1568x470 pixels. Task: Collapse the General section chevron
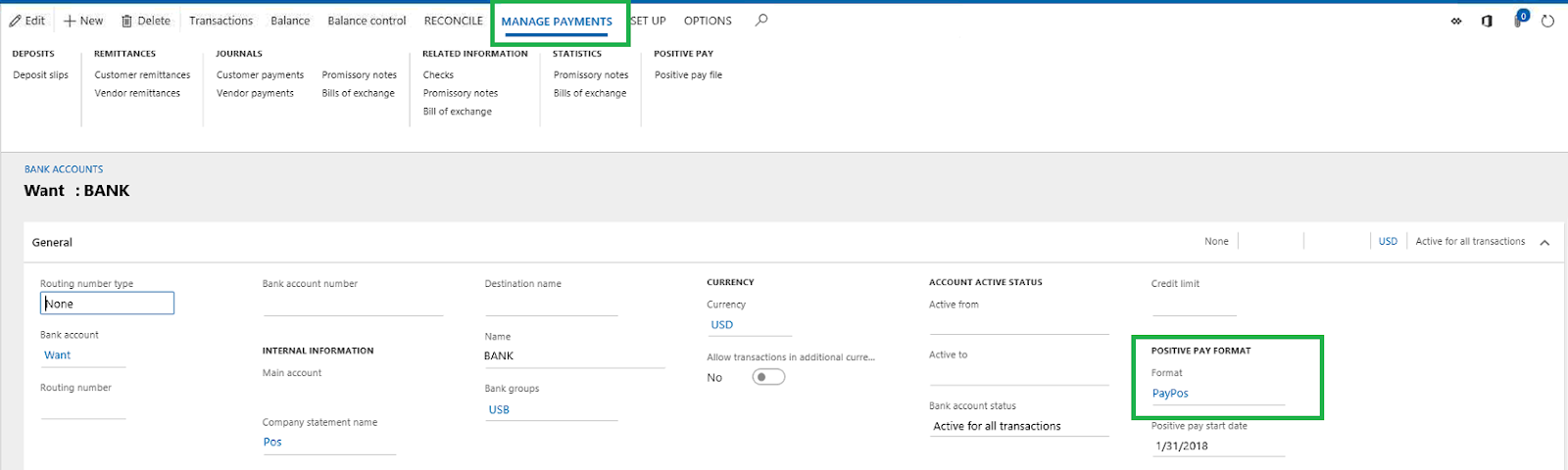1544,243
